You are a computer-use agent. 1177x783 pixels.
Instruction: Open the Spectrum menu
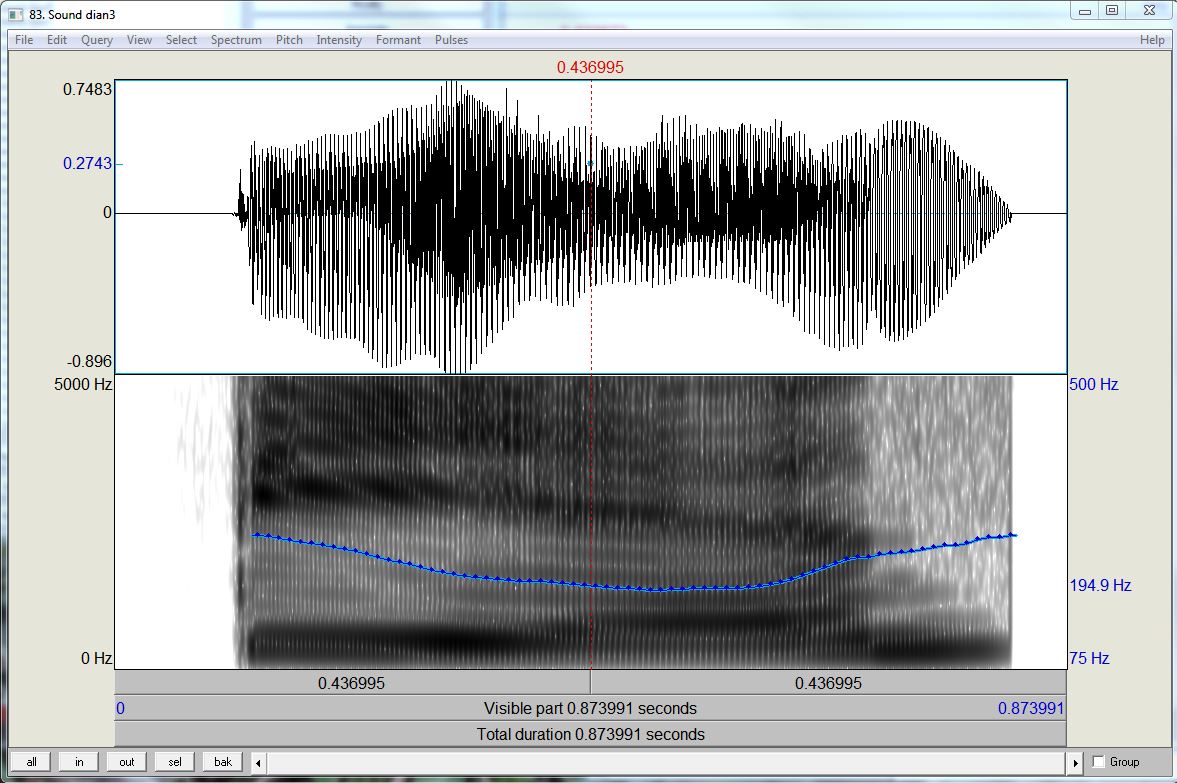click(236, 40)
